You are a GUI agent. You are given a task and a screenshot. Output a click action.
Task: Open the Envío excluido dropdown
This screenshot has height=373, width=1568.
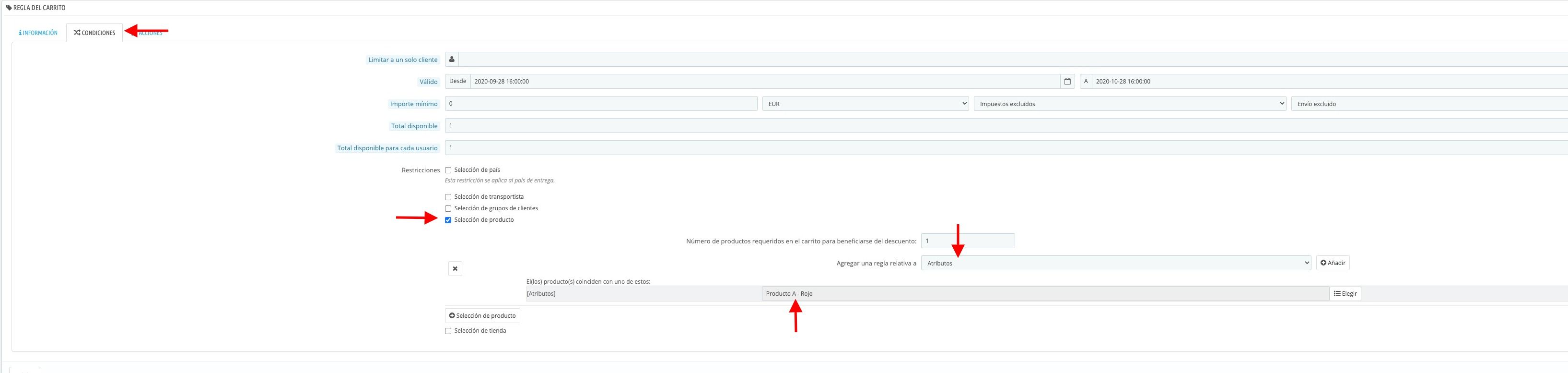point(1429,104)
